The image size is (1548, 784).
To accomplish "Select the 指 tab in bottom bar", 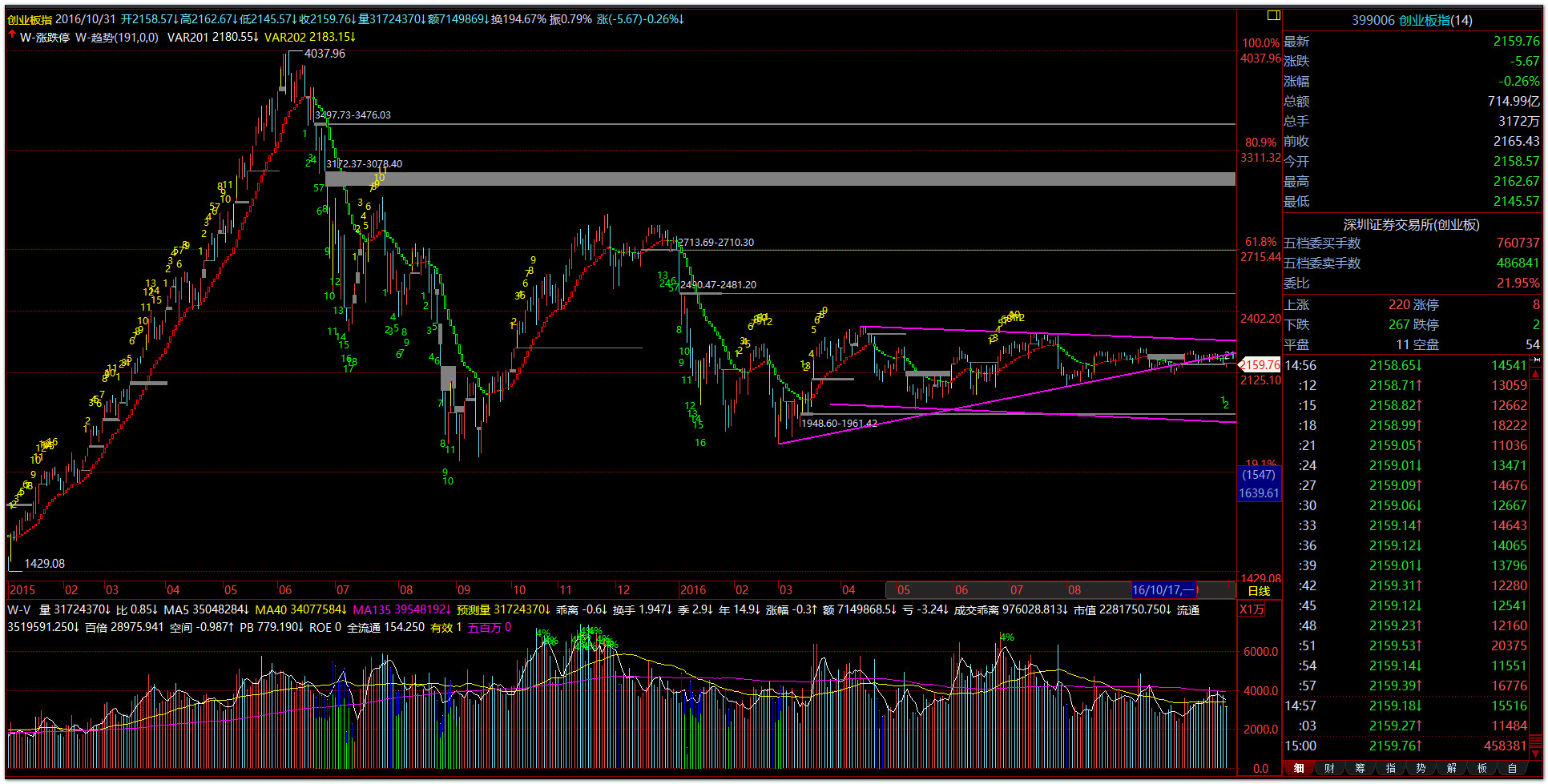I will pyautogui.click(x=1390, y=768).
